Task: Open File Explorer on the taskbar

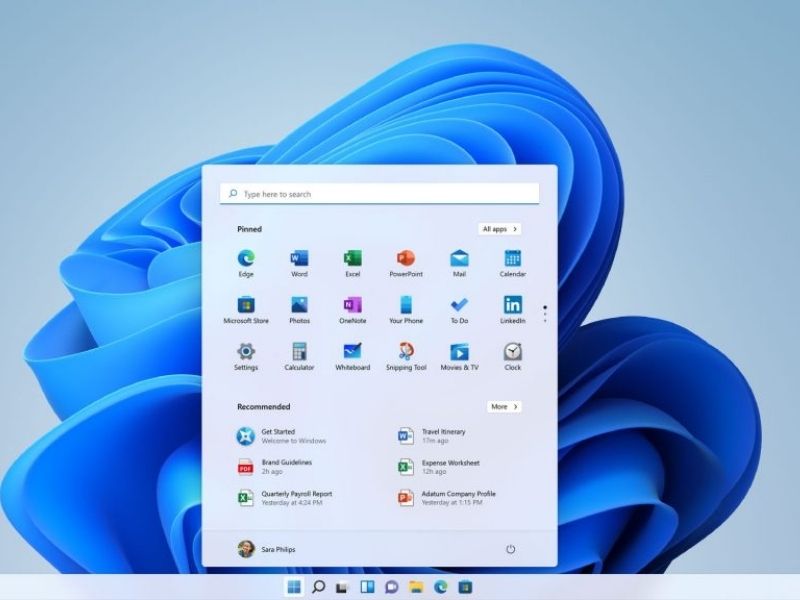Action: 416,587
